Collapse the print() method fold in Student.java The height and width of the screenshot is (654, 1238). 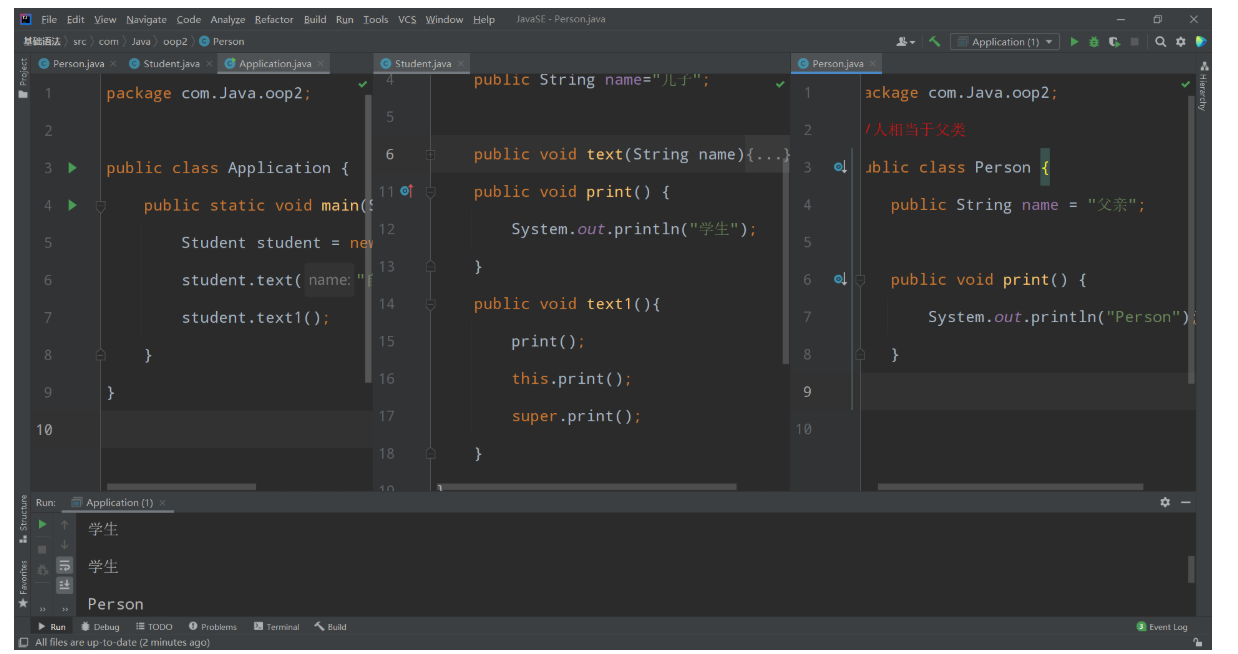point(430,191)
